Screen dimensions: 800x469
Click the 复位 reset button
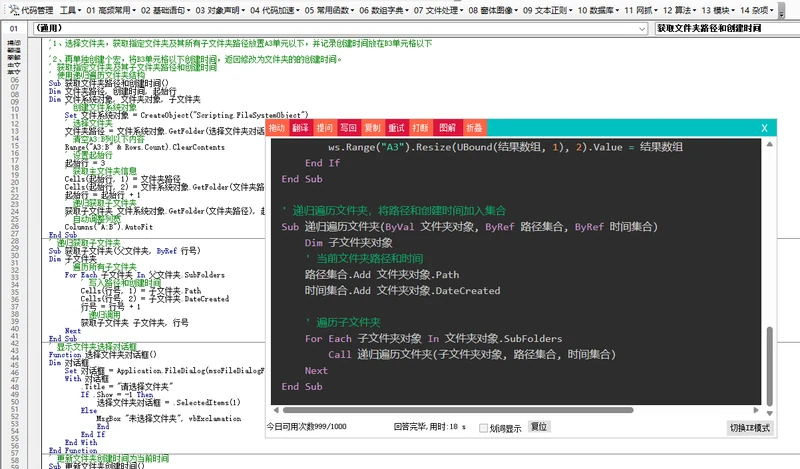539,427
